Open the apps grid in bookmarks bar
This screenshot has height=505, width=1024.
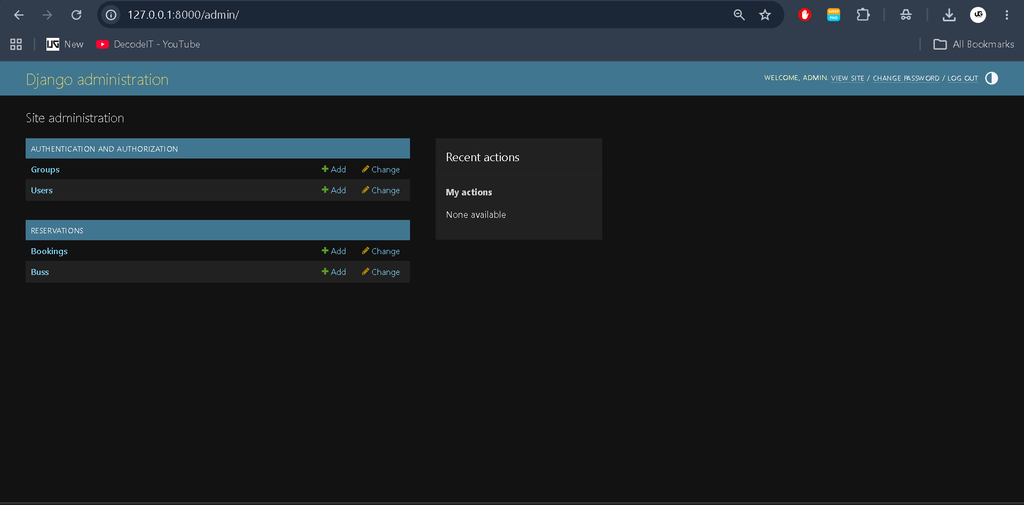click(16, 44)
